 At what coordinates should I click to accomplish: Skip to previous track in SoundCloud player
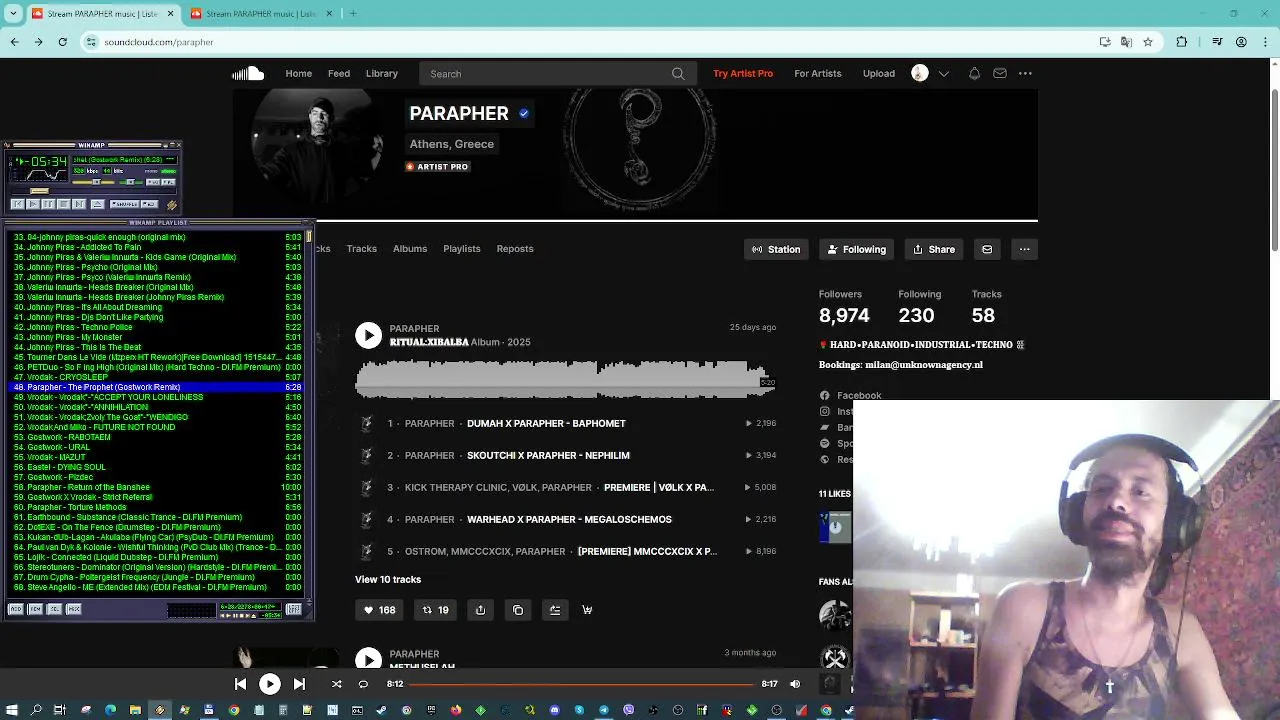[x=240, y=684]
